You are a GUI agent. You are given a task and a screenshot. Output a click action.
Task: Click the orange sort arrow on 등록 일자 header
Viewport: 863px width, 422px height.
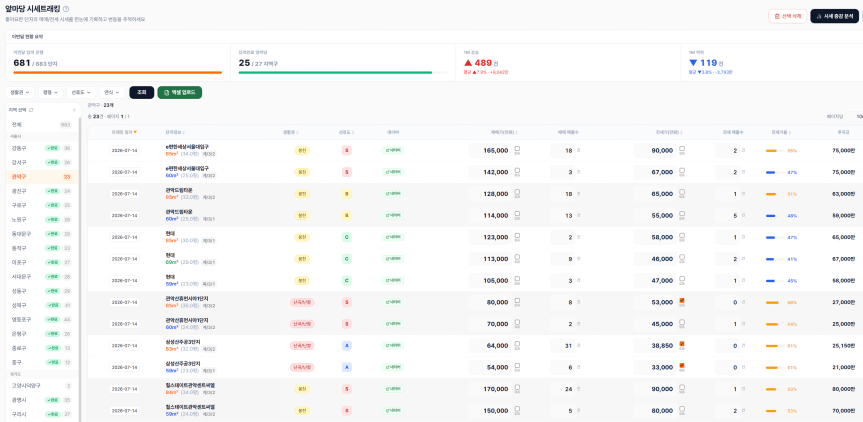pos(135,132)
